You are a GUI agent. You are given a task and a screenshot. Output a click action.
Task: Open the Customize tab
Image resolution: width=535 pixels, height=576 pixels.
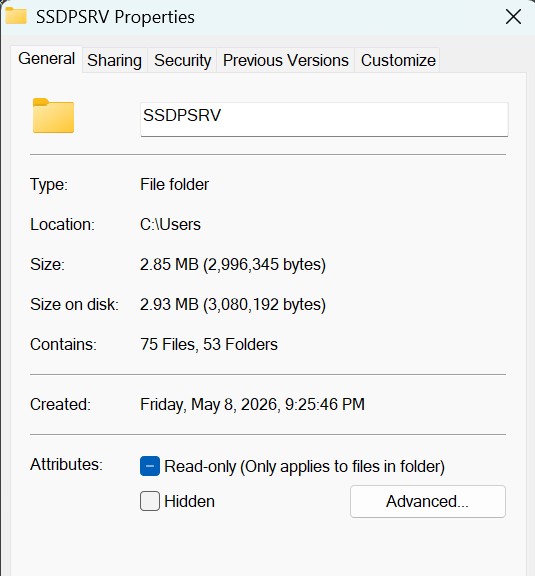[x=398, y=60]
